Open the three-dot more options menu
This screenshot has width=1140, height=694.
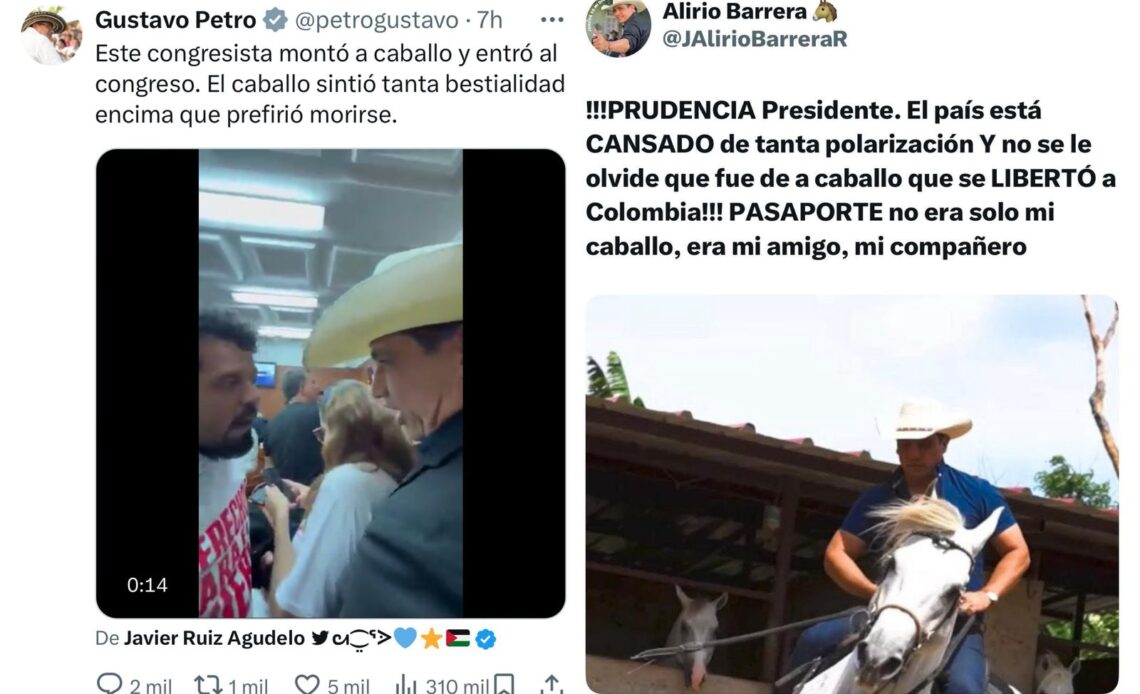(552, 20)
